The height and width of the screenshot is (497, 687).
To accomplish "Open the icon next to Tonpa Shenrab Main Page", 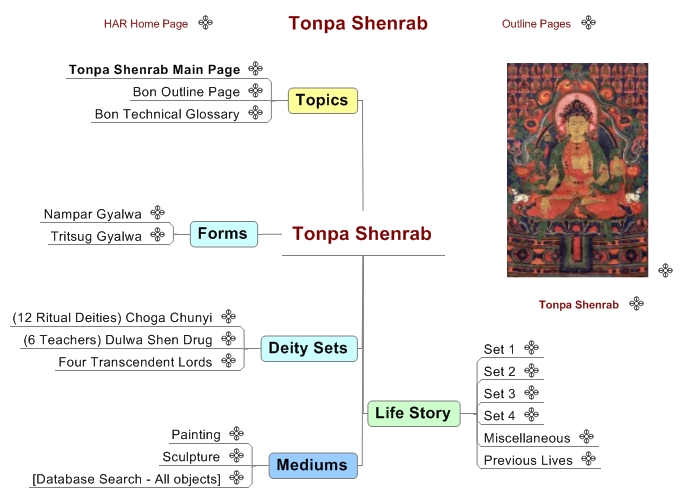I will 255,68.
